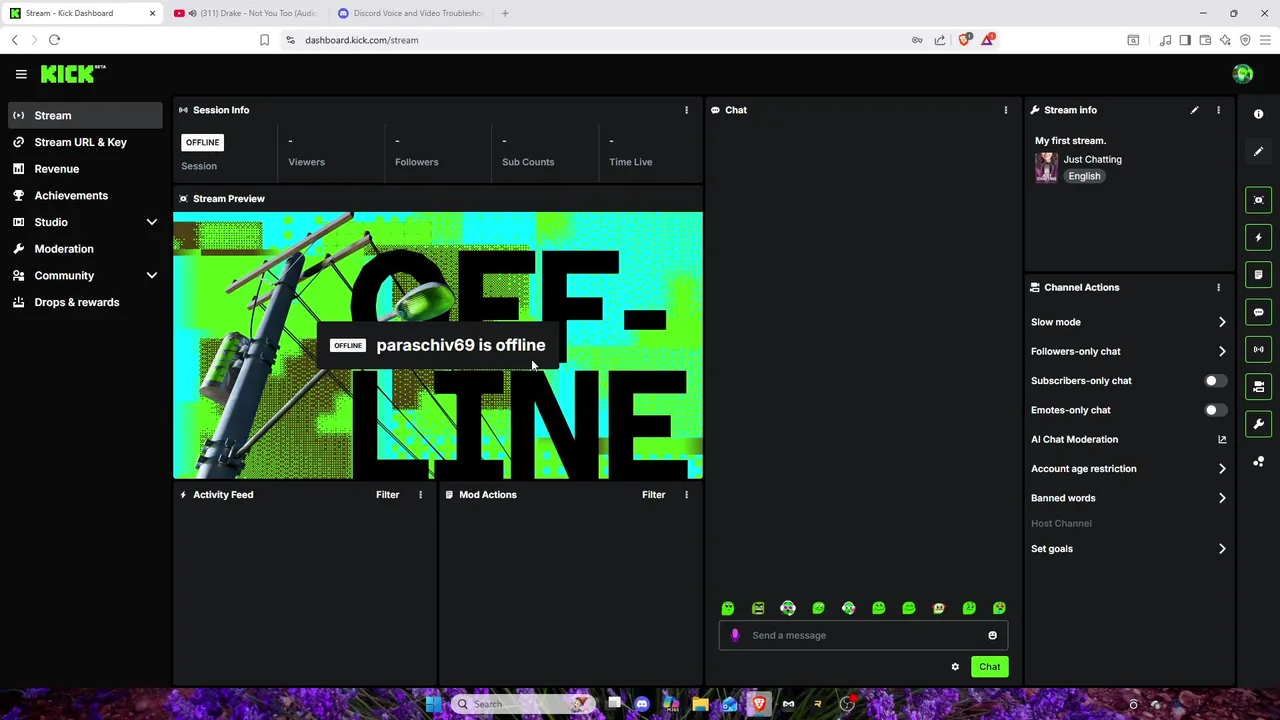Viewport: 1280px width, 720px height.
Task: Open the user profile avatar menu
Action: (1243, 74)
